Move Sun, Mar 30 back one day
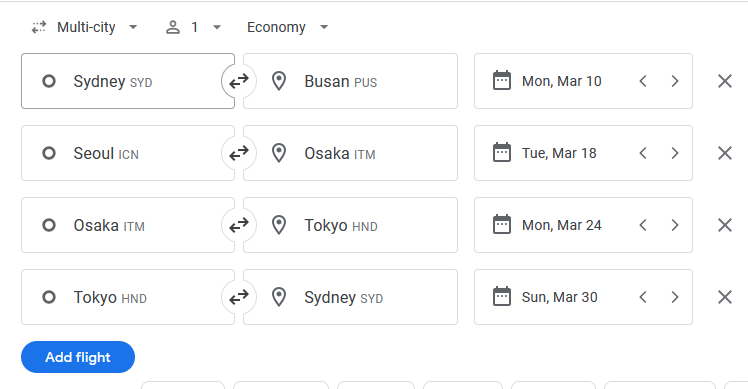Image resolution: width=748 pixels, height=389 pixels. click(643, 297)
